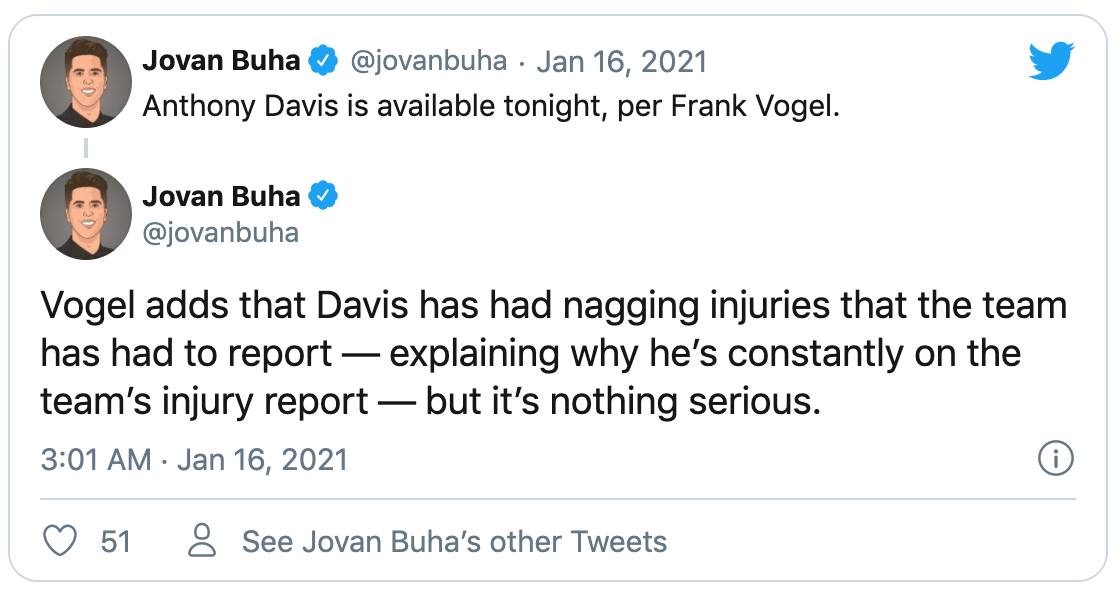Open the Twitter Ads info circle icon
The width and height of the screenshot is (1120, 592).
(1056, 458)
